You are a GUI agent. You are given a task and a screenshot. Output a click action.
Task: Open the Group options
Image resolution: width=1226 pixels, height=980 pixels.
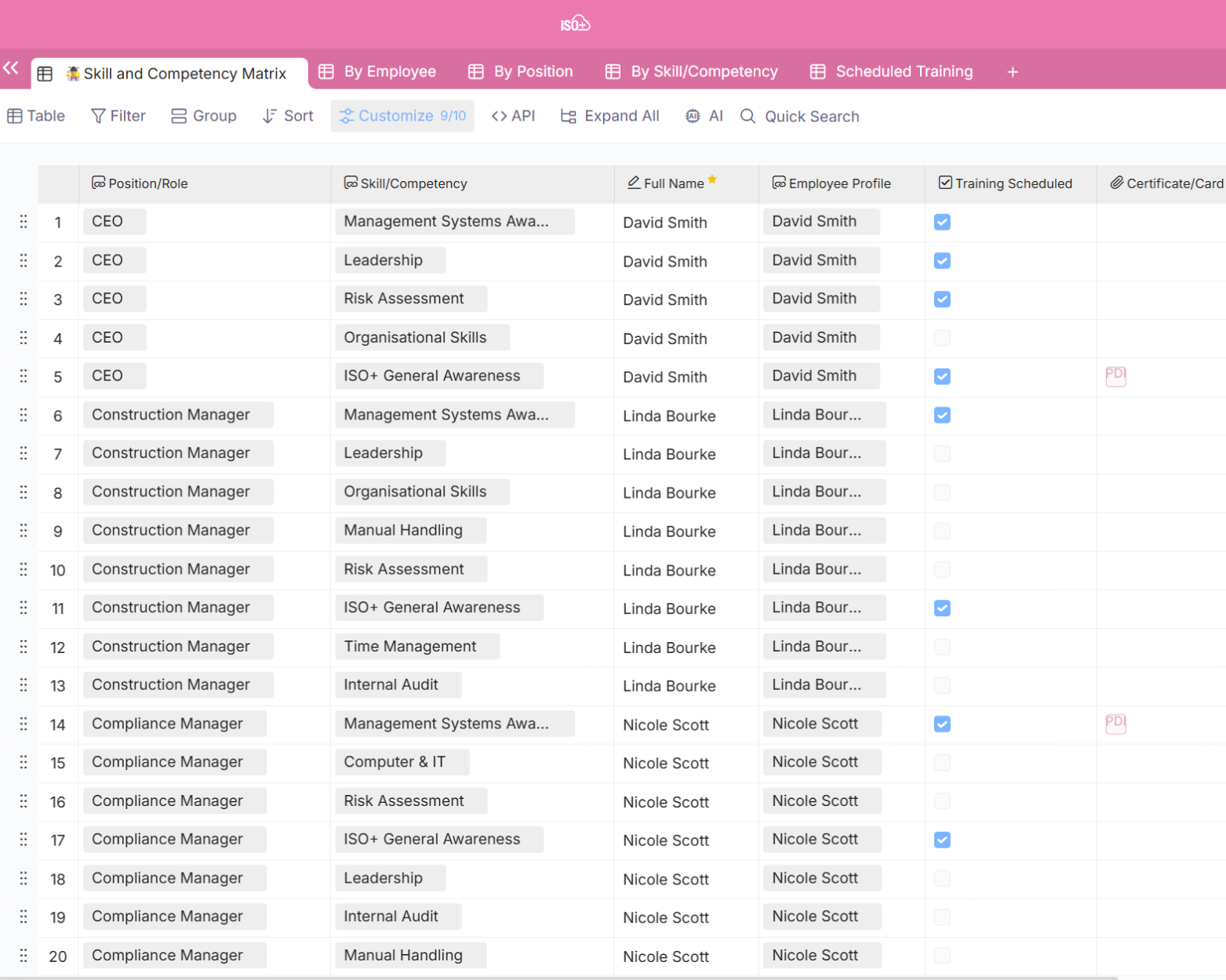pos(204,116)
